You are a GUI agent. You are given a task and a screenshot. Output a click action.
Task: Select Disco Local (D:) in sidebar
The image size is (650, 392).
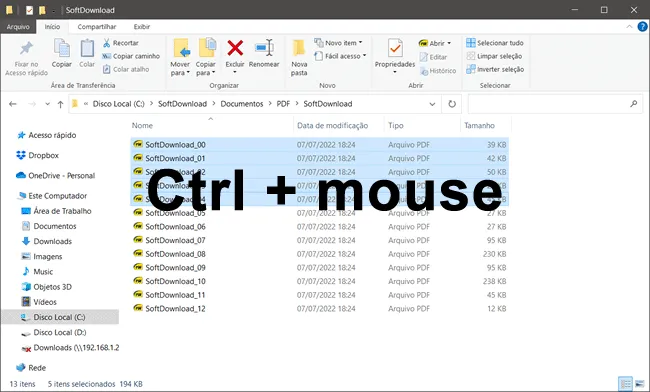point(54,332)
